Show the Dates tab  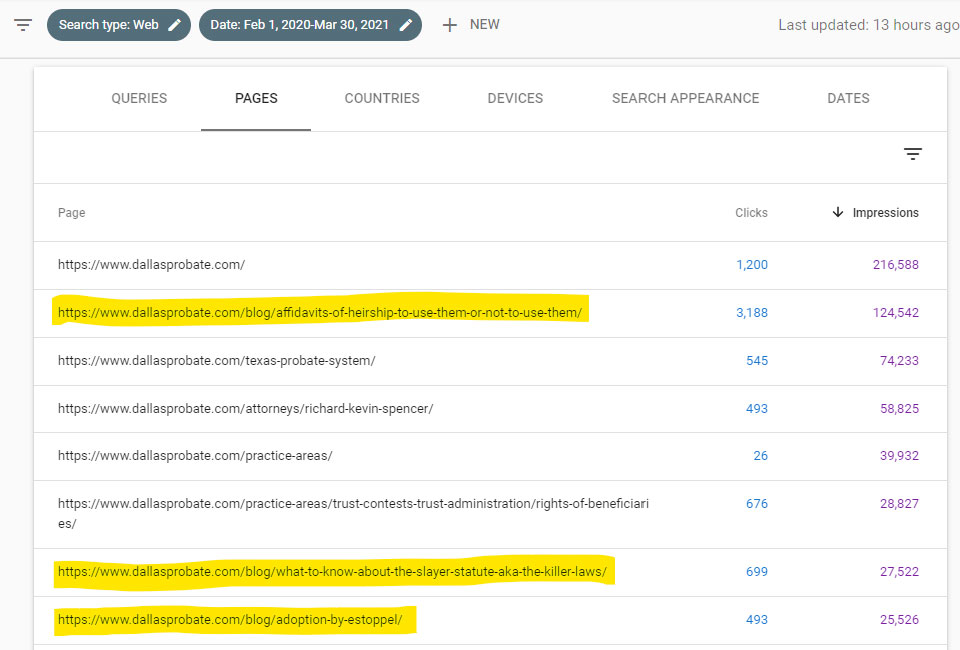coord(848,98)
